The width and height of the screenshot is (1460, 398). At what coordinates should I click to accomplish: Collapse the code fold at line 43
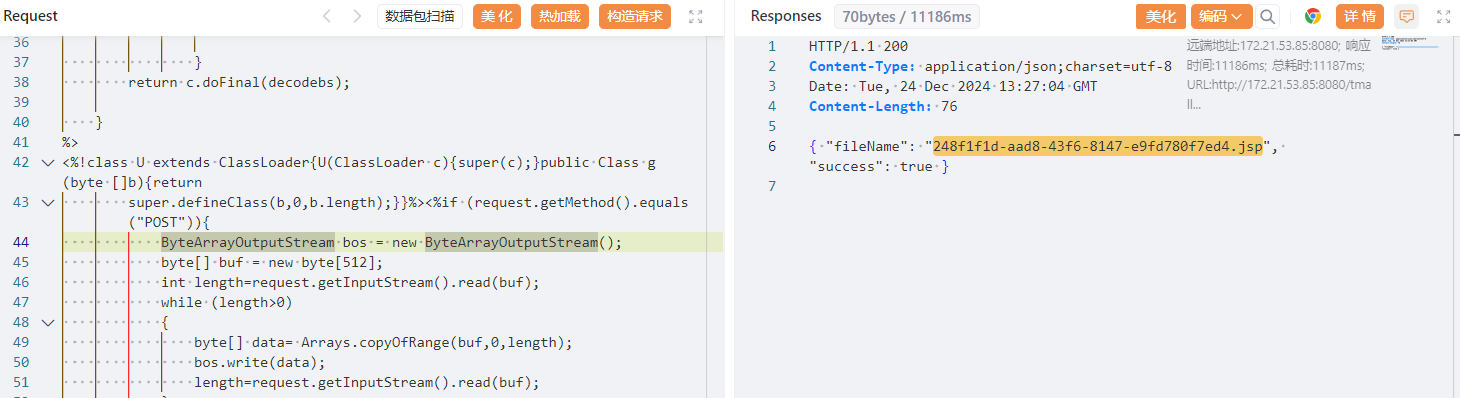(x=48, y=203)
